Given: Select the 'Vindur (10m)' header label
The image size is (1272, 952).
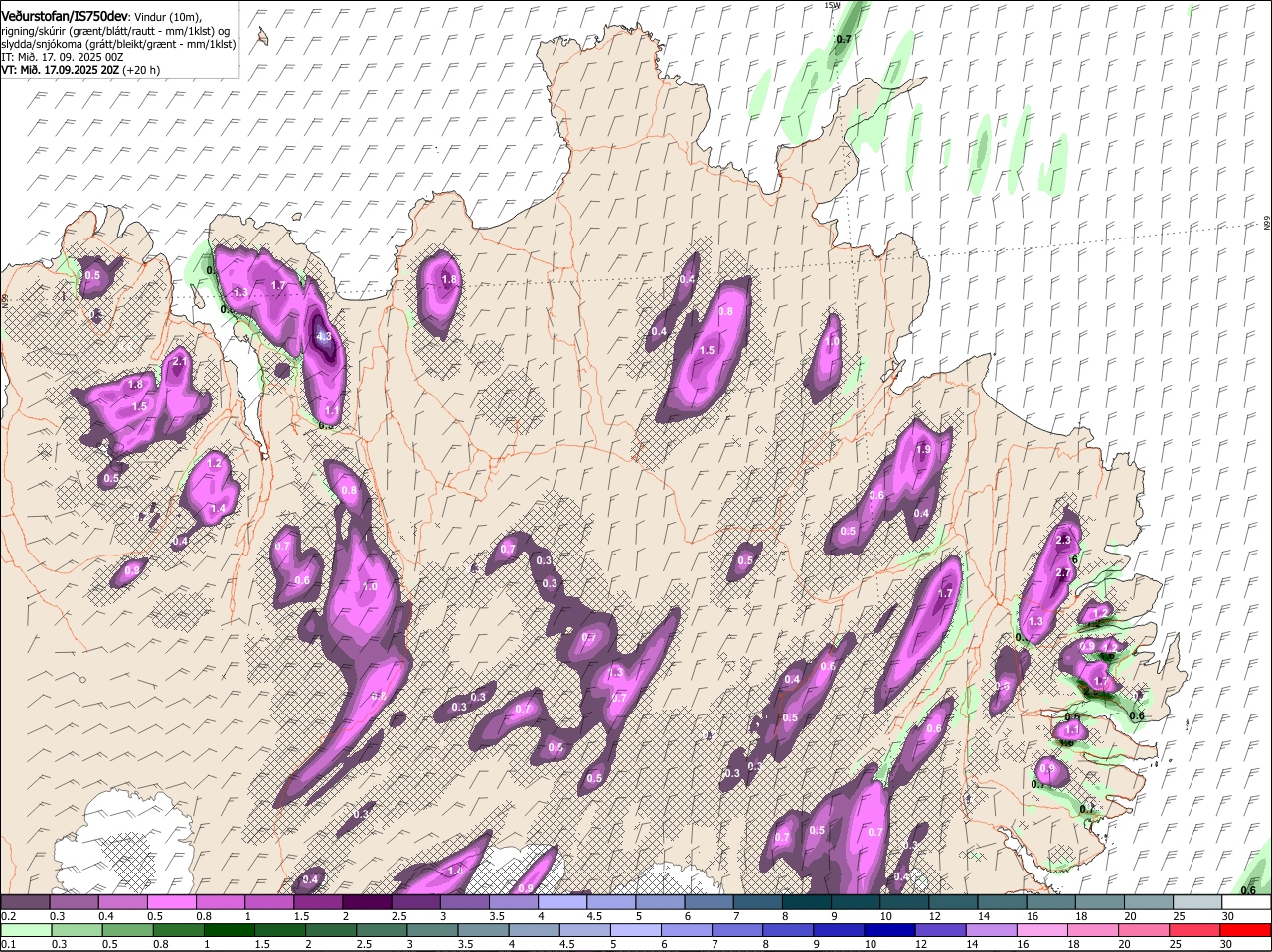Looking at the screenshot, I should tap(165, 17).
